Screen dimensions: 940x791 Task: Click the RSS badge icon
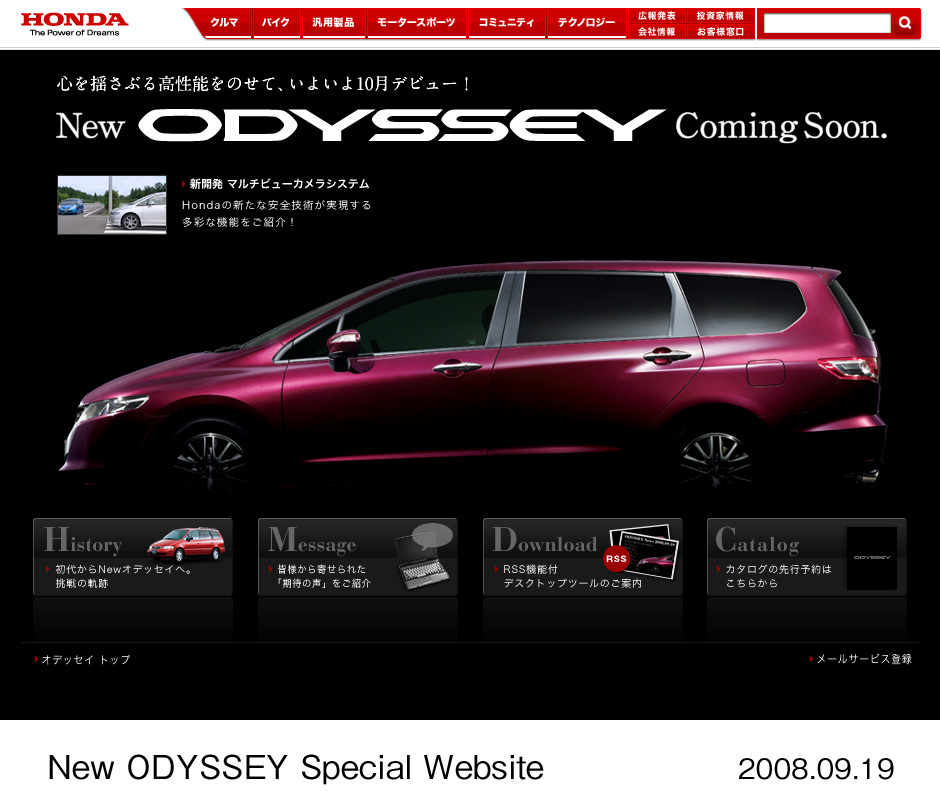616,559
